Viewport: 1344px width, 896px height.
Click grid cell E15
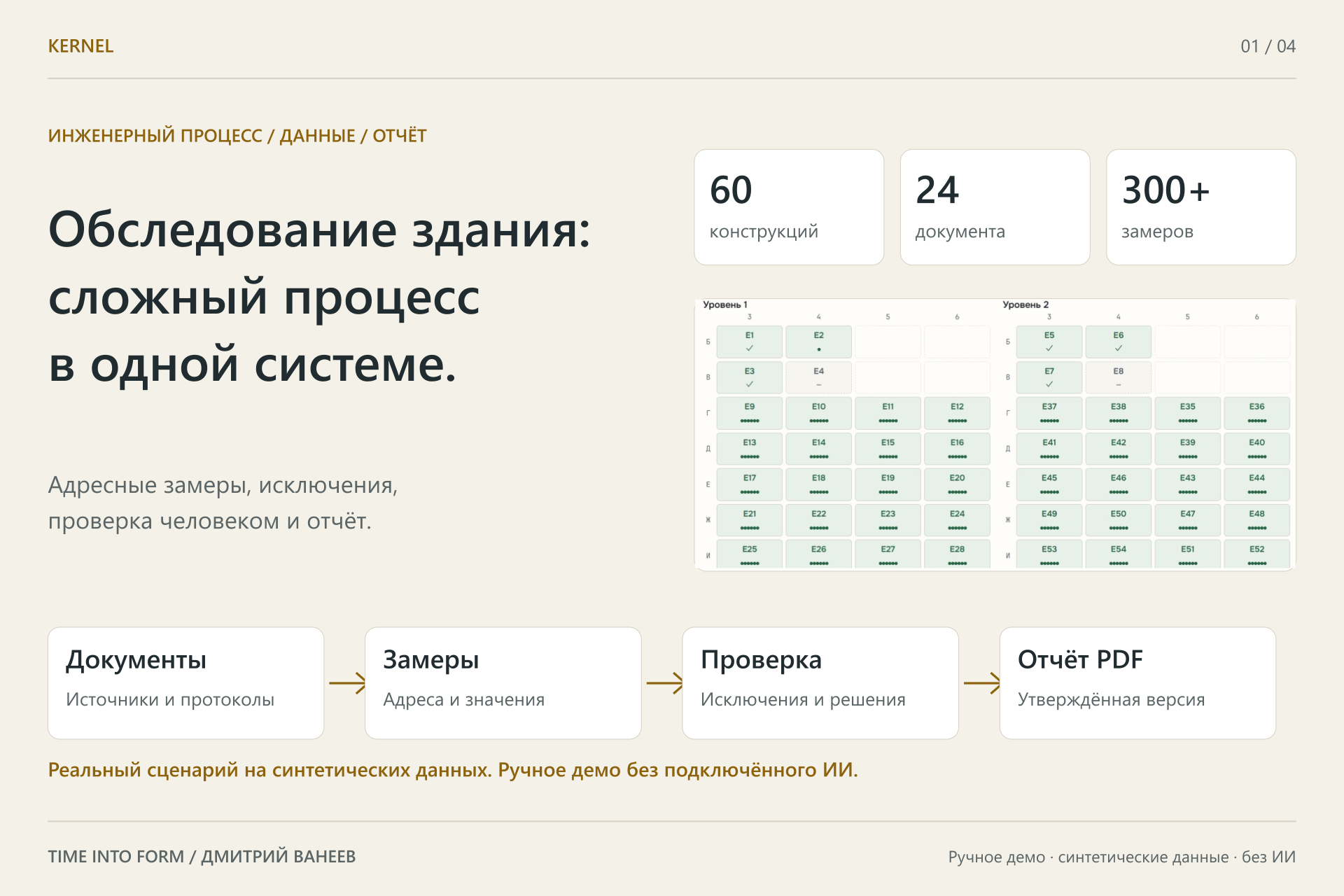tap(888, 449)
